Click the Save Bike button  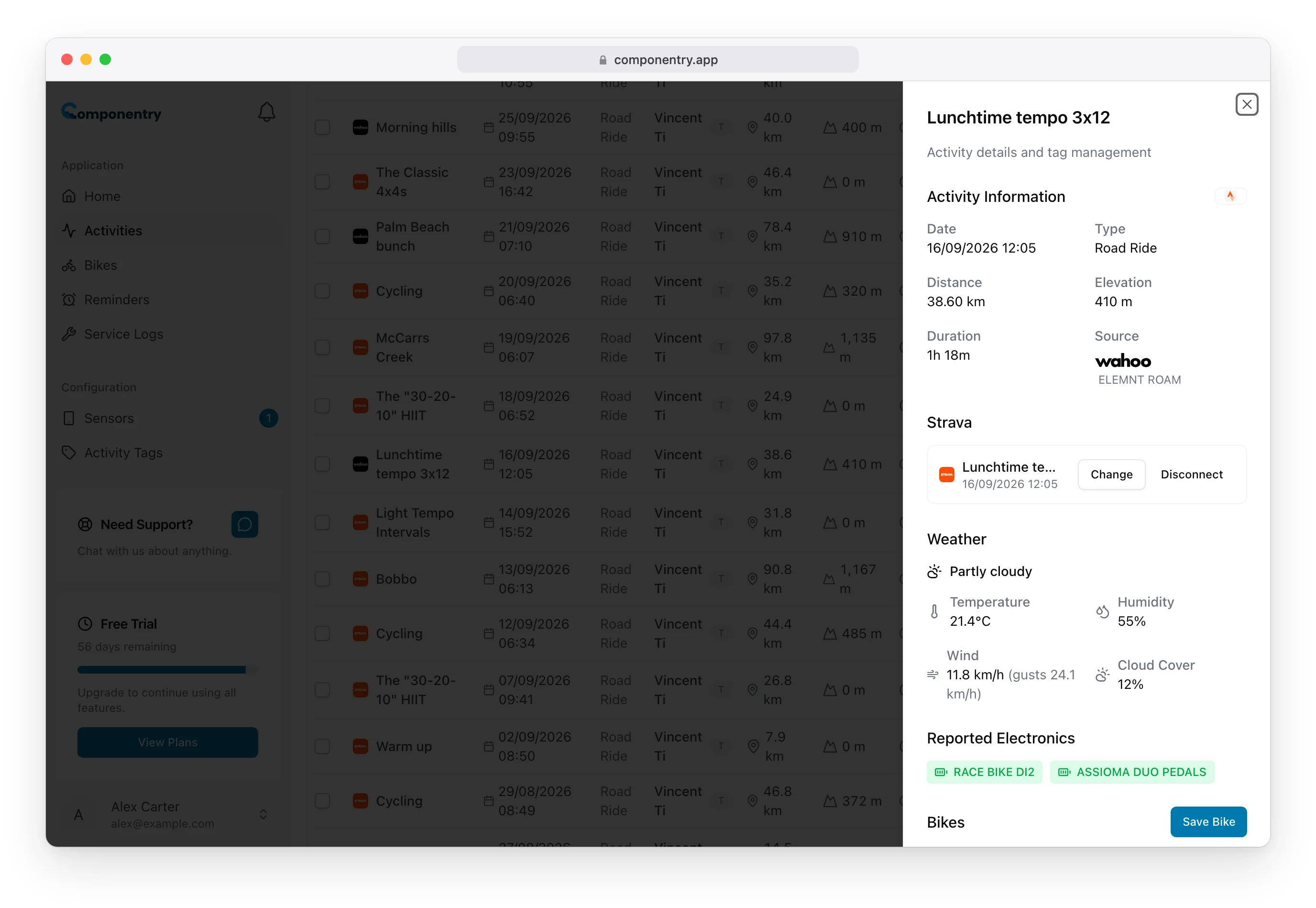tap(1209, 822)
